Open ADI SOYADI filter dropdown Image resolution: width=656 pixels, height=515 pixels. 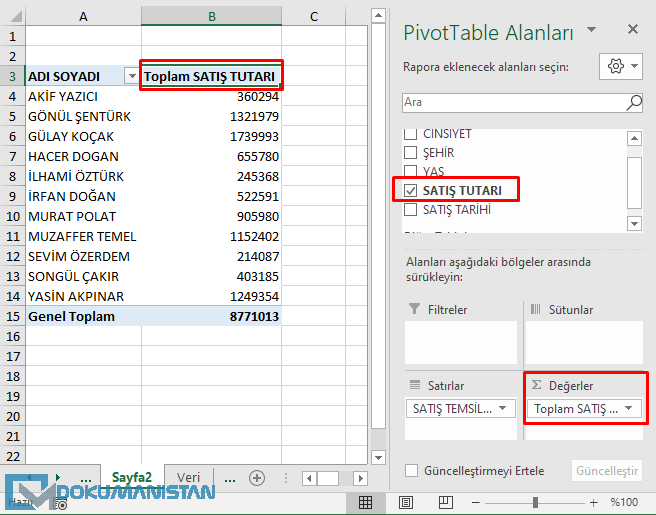(x=132, y=76)
